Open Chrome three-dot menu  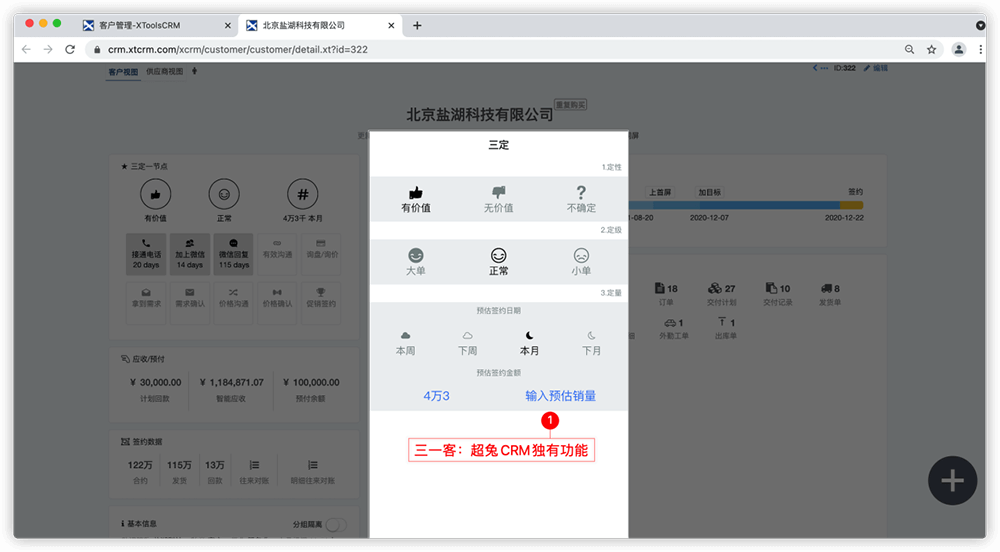pyautogui.click(x=980, y=49)
